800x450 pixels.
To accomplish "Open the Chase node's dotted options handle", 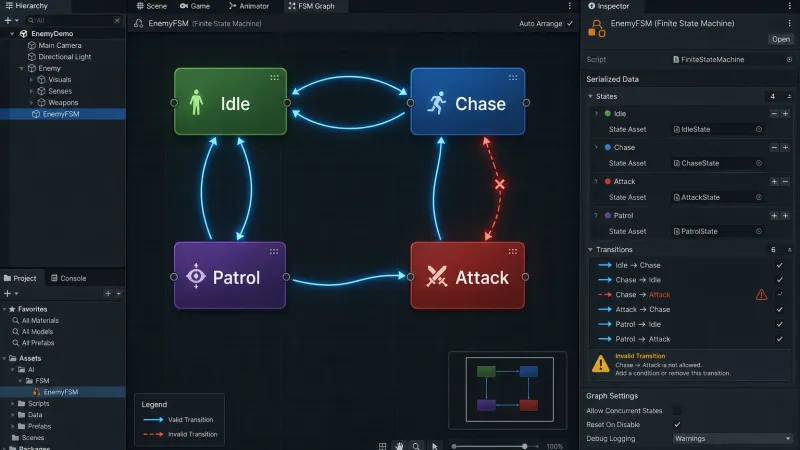I will click(513, 78).
